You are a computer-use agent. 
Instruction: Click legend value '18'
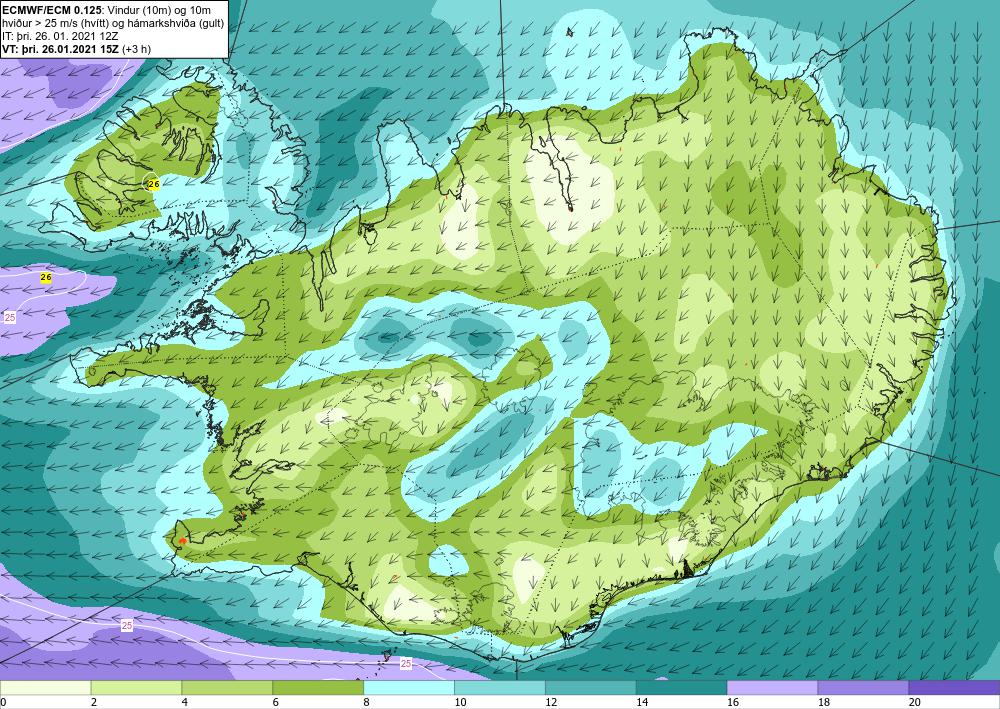coord(824,703)
